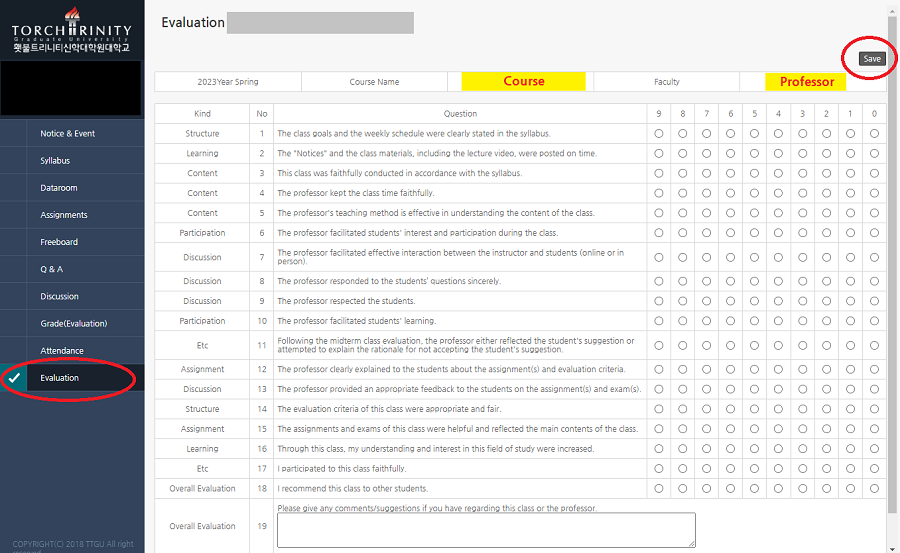Open Grade(Evaluation) page
The width and height of the screenshot is (900, 553).
(73, 323)
